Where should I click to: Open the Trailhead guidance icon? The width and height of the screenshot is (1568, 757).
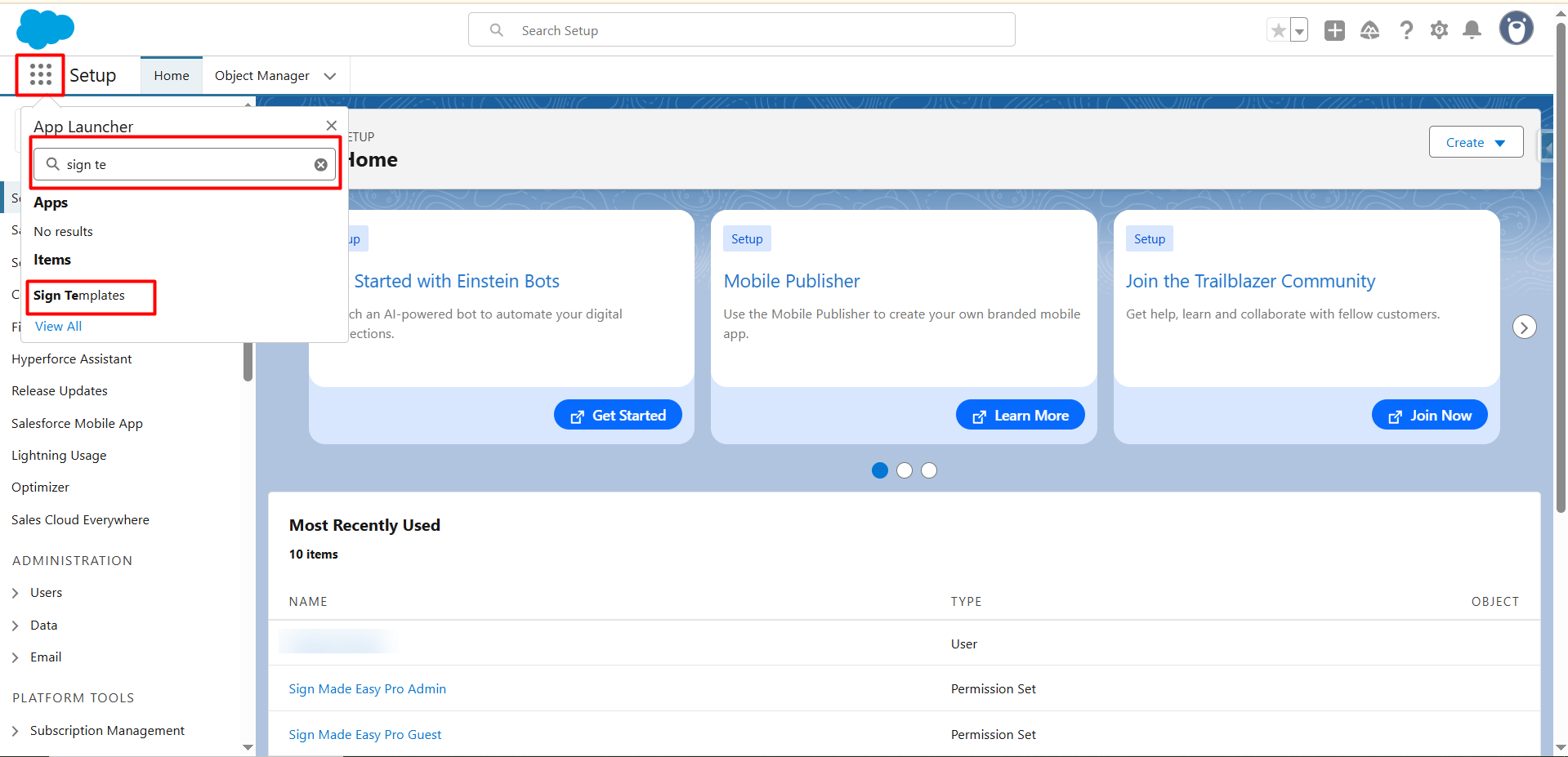[1370, 30]
